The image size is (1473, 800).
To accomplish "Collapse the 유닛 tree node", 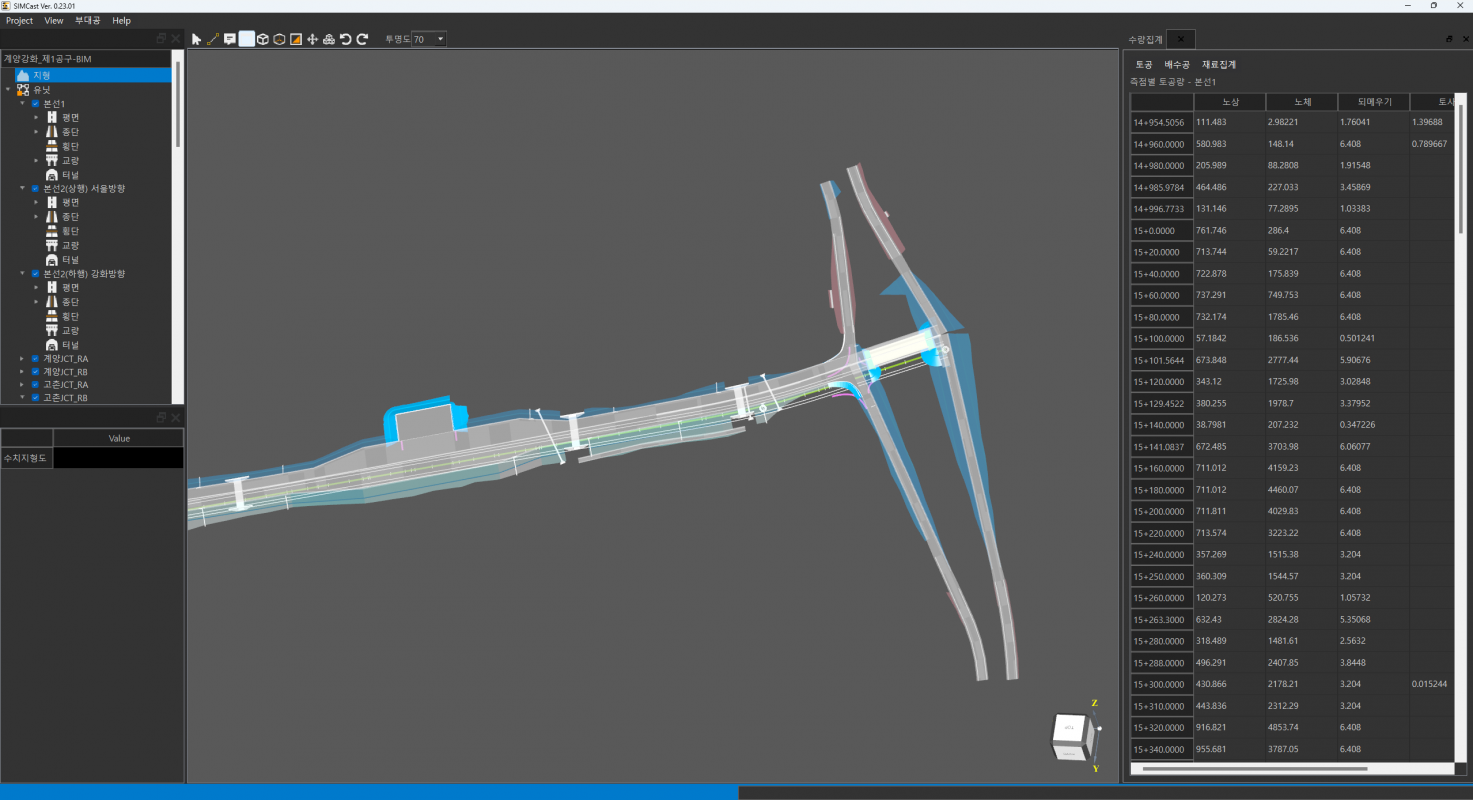I will point(8,90).
